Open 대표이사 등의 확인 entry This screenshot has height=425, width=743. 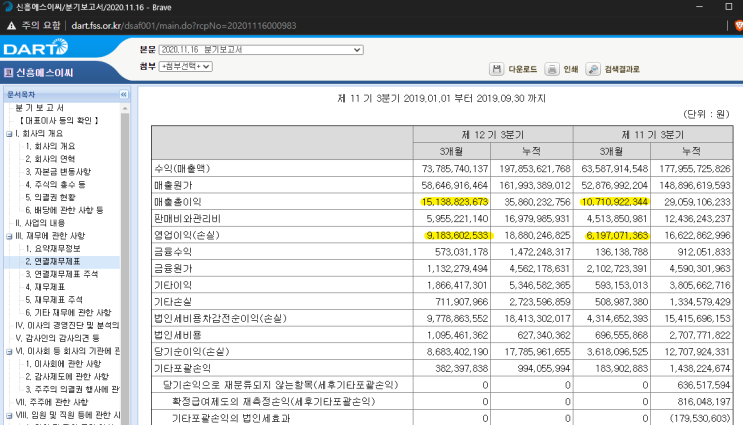[59, 121]
